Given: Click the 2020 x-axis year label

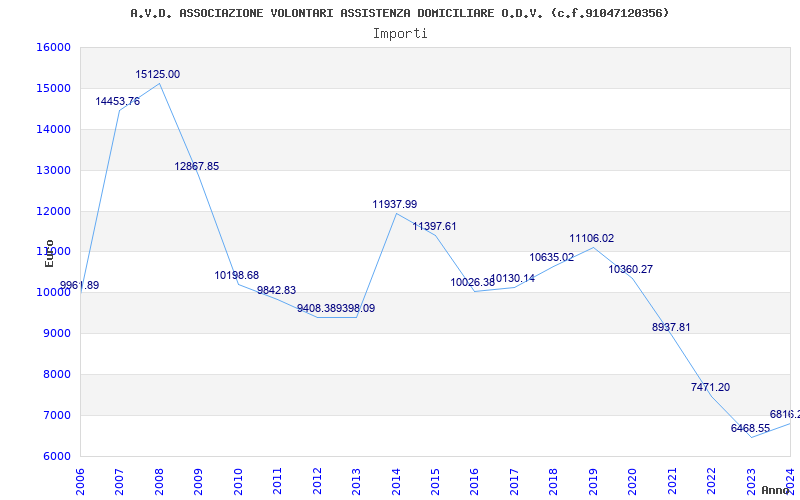Looking at the screenshot, I should tap(633, 481).
